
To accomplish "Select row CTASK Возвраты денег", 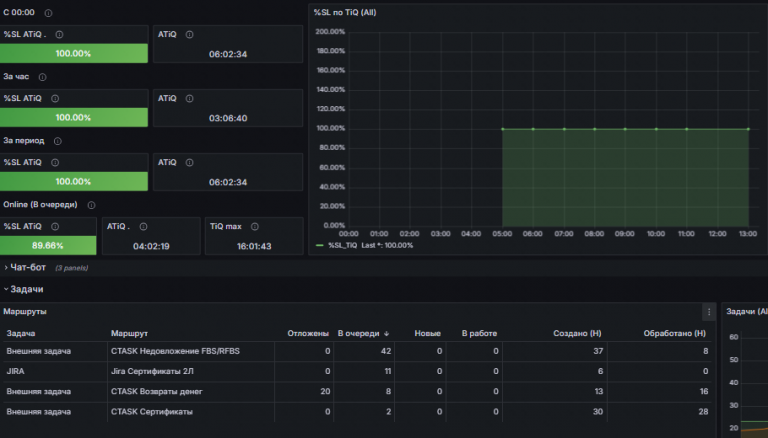I will pyautogui.click(x=358, y=391).
